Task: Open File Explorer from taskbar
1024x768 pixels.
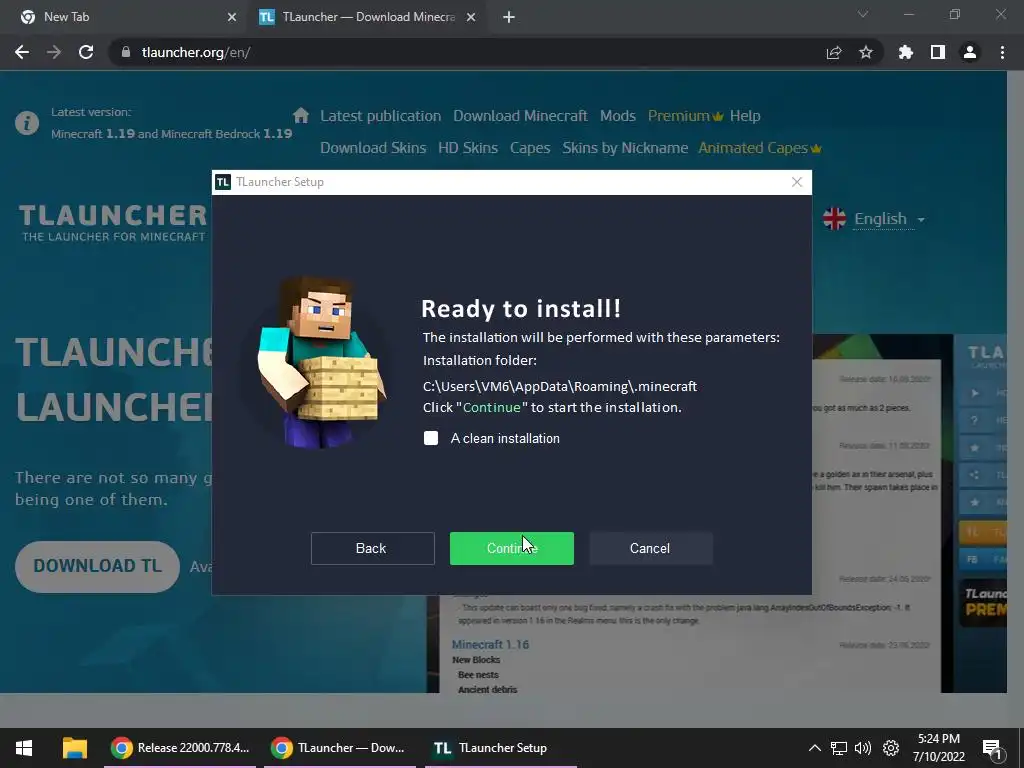Action: point(74,748)
